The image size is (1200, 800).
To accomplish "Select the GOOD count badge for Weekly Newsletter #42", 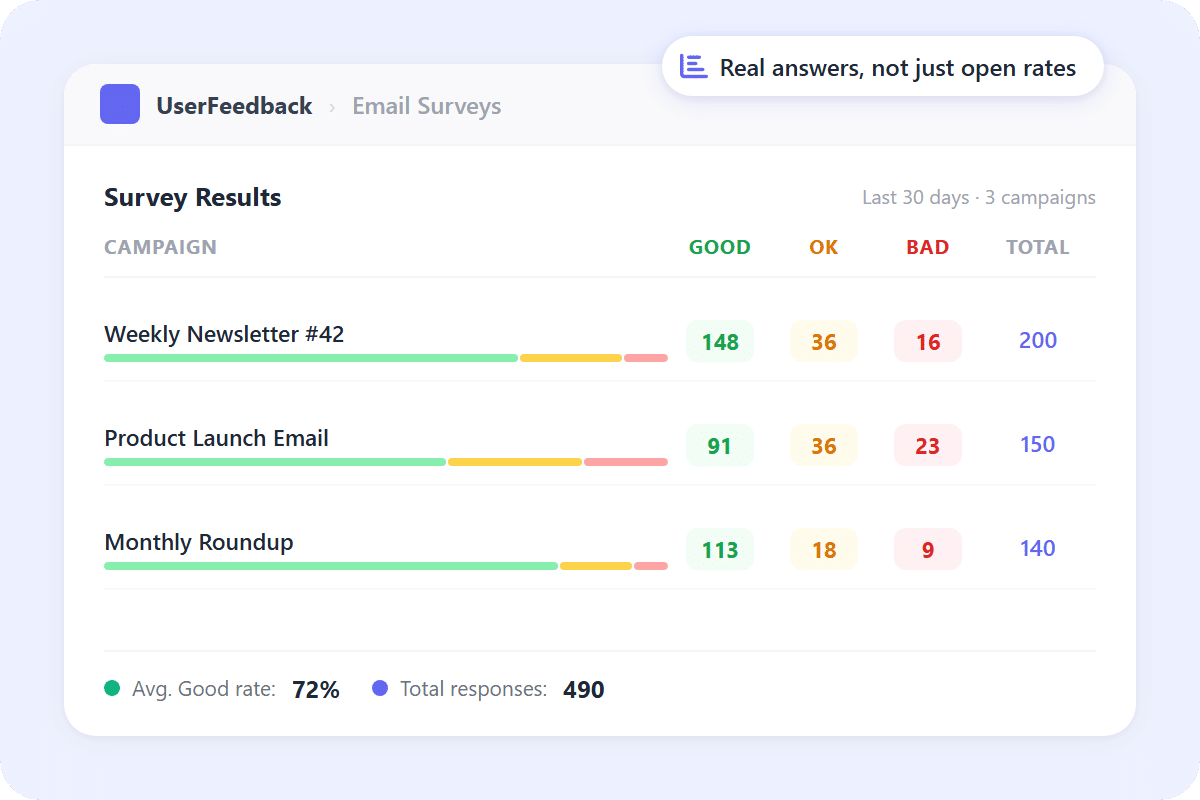I will 719,341.
